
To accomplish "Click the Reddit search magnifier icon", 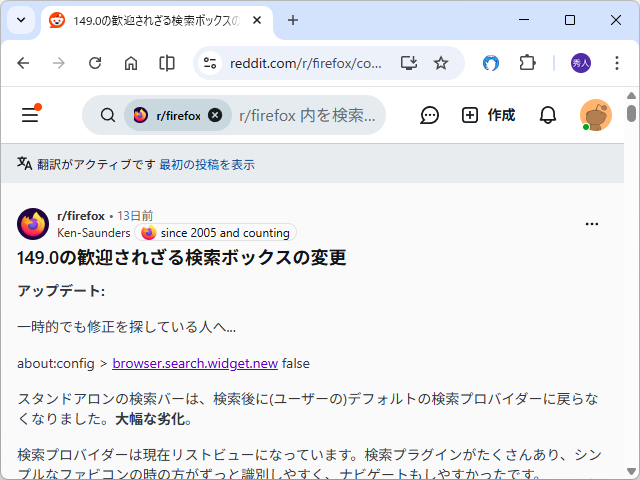I will [x=108, y=116].
